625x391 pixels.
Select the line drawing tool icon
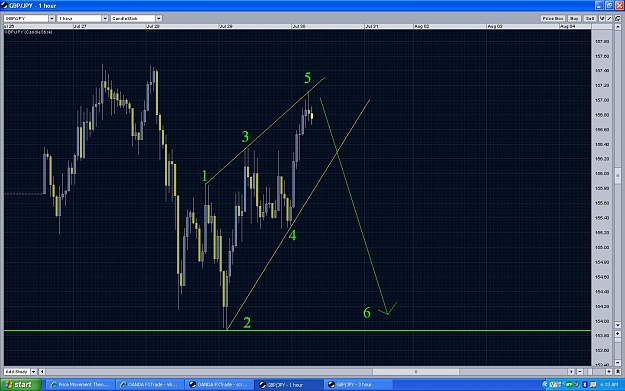click(609, 18)
